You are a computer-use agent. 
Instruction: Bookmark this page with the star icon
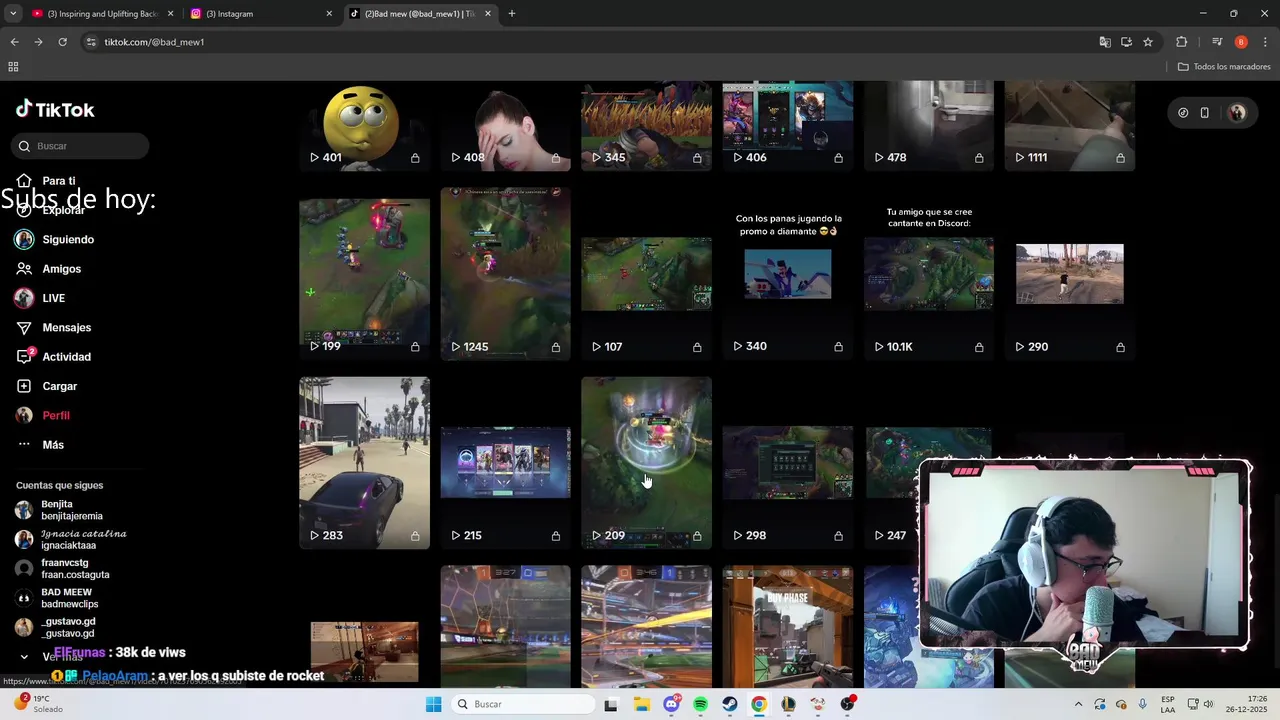[x=1148, y=42]
